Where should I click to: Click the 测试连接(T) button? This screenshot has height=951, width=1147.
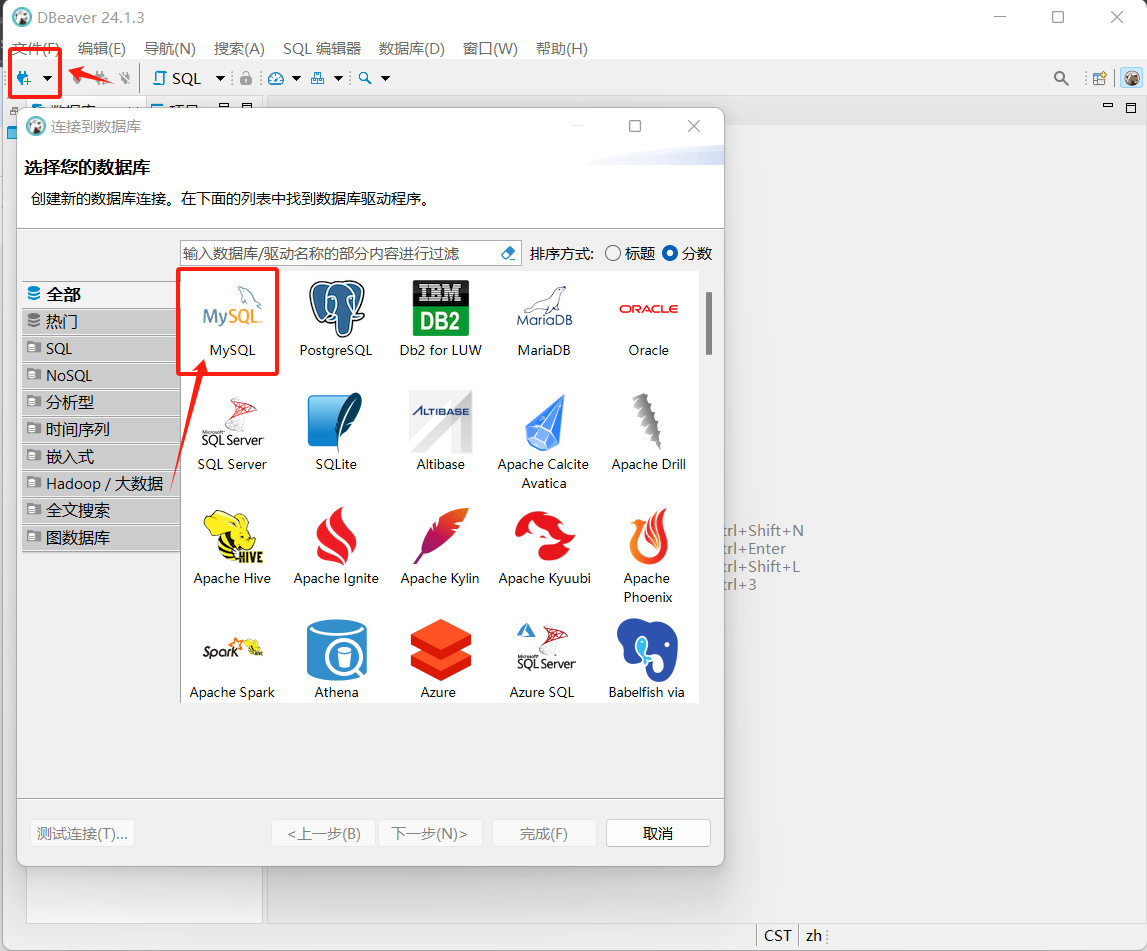(x=82, y=833)
